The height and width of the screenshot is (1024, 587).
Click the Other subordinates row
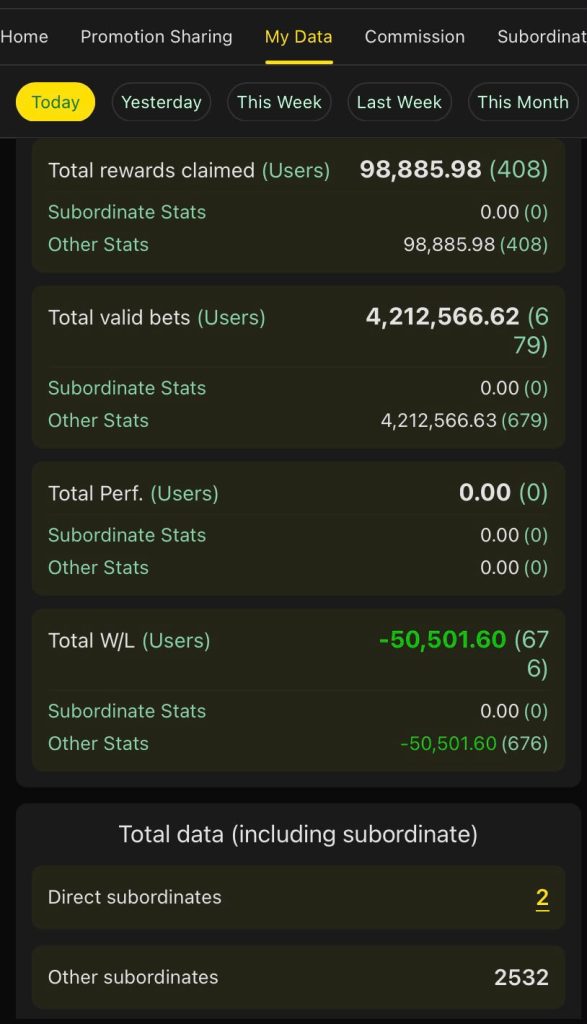click(298, 977)
